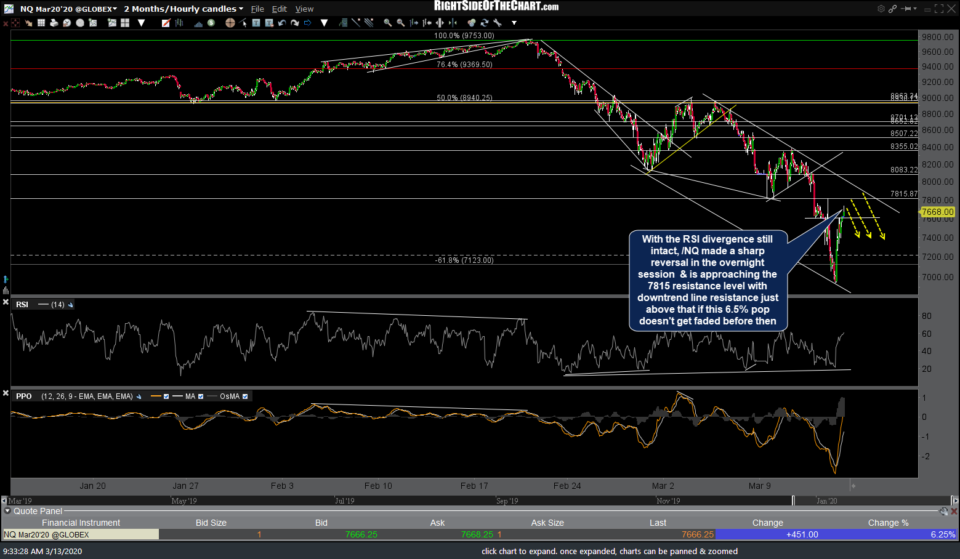Click the timeline scrollbar left arrow
The image size is (960, 559).
(4, 501)
